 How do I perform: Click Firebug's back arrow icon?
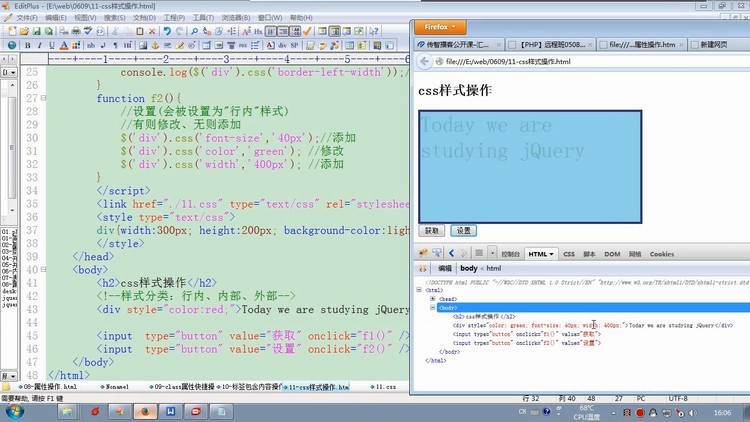(452, 254)
